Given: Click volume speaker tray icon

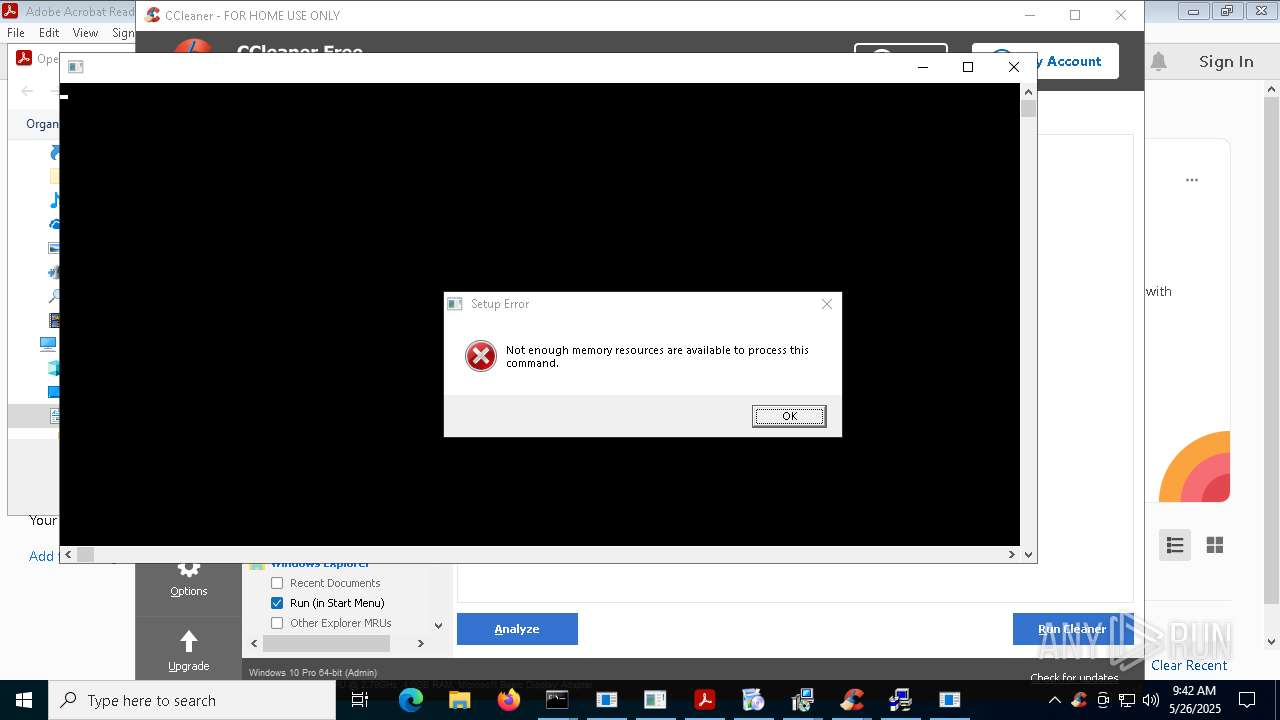Looking at the screenshot, I should 1151,700.
